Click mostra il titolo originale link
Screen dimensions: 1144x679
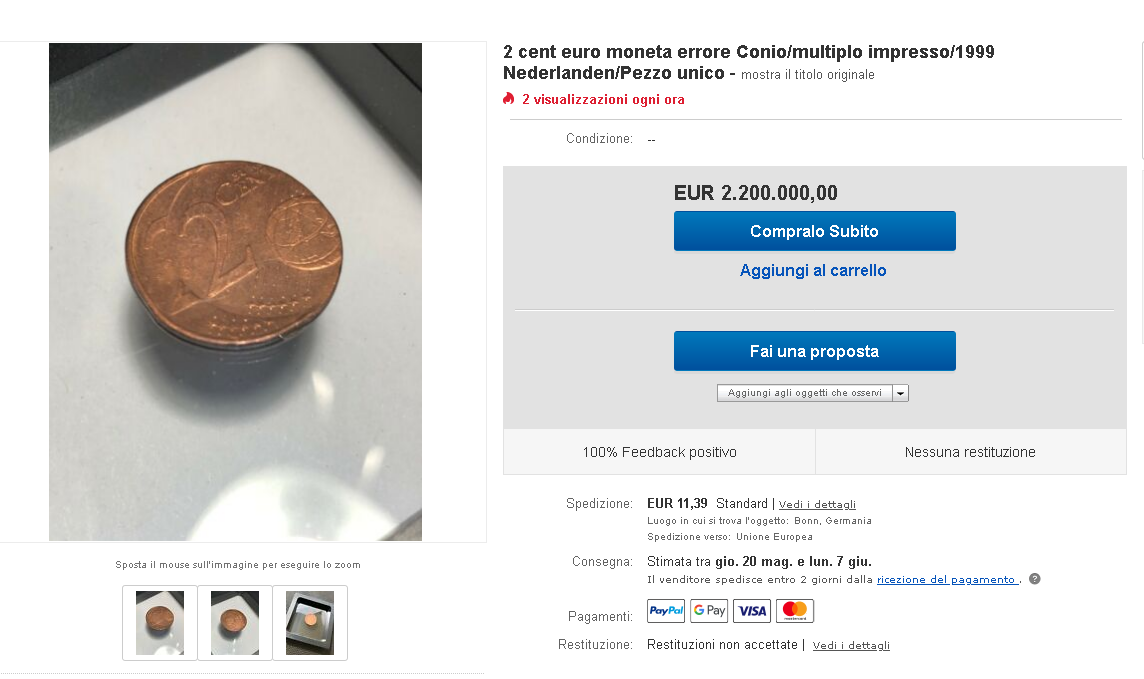[x=808, y=74]
